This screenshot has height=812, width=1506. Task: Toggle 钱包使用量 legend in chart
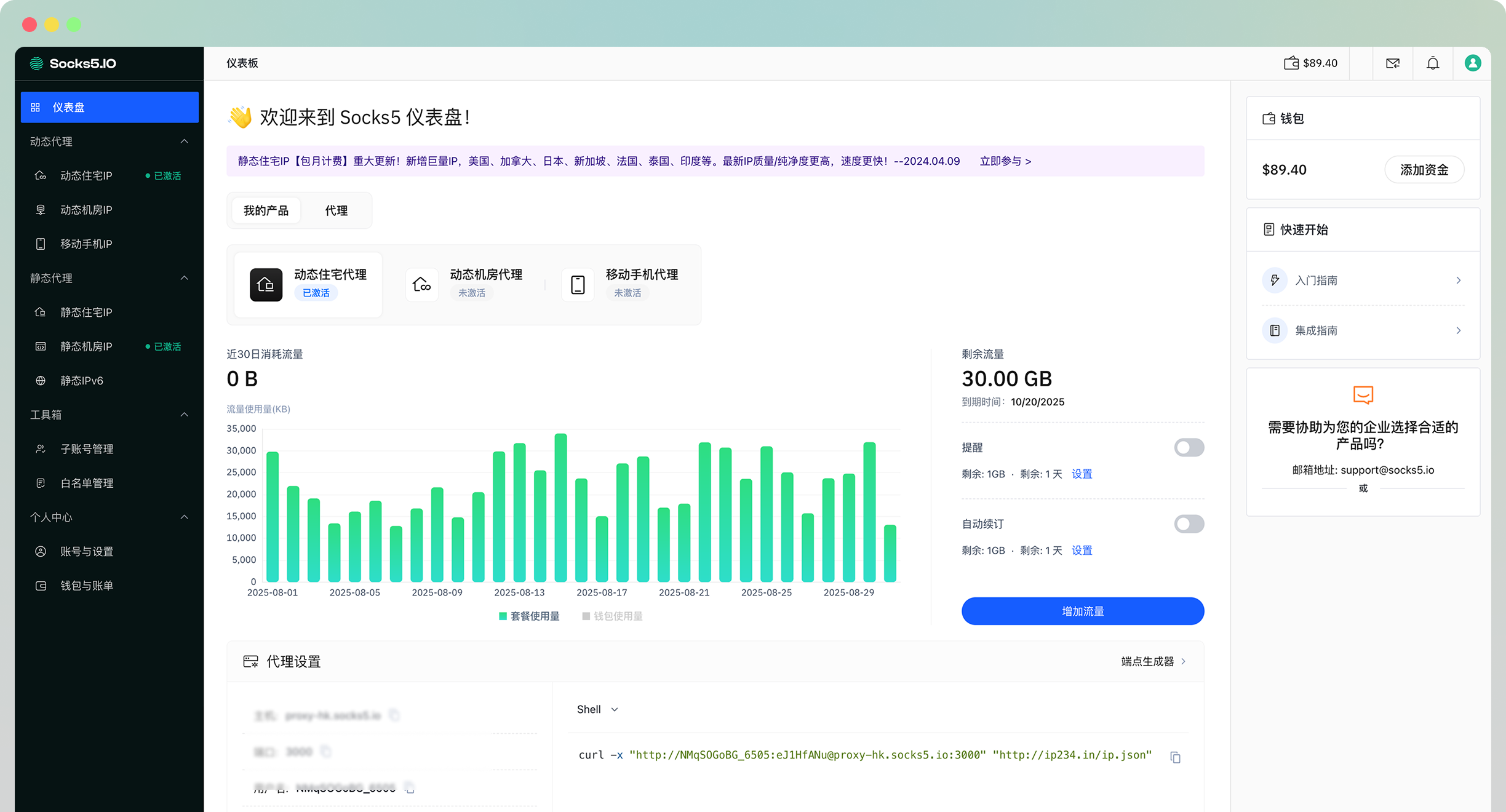point(612,616)
